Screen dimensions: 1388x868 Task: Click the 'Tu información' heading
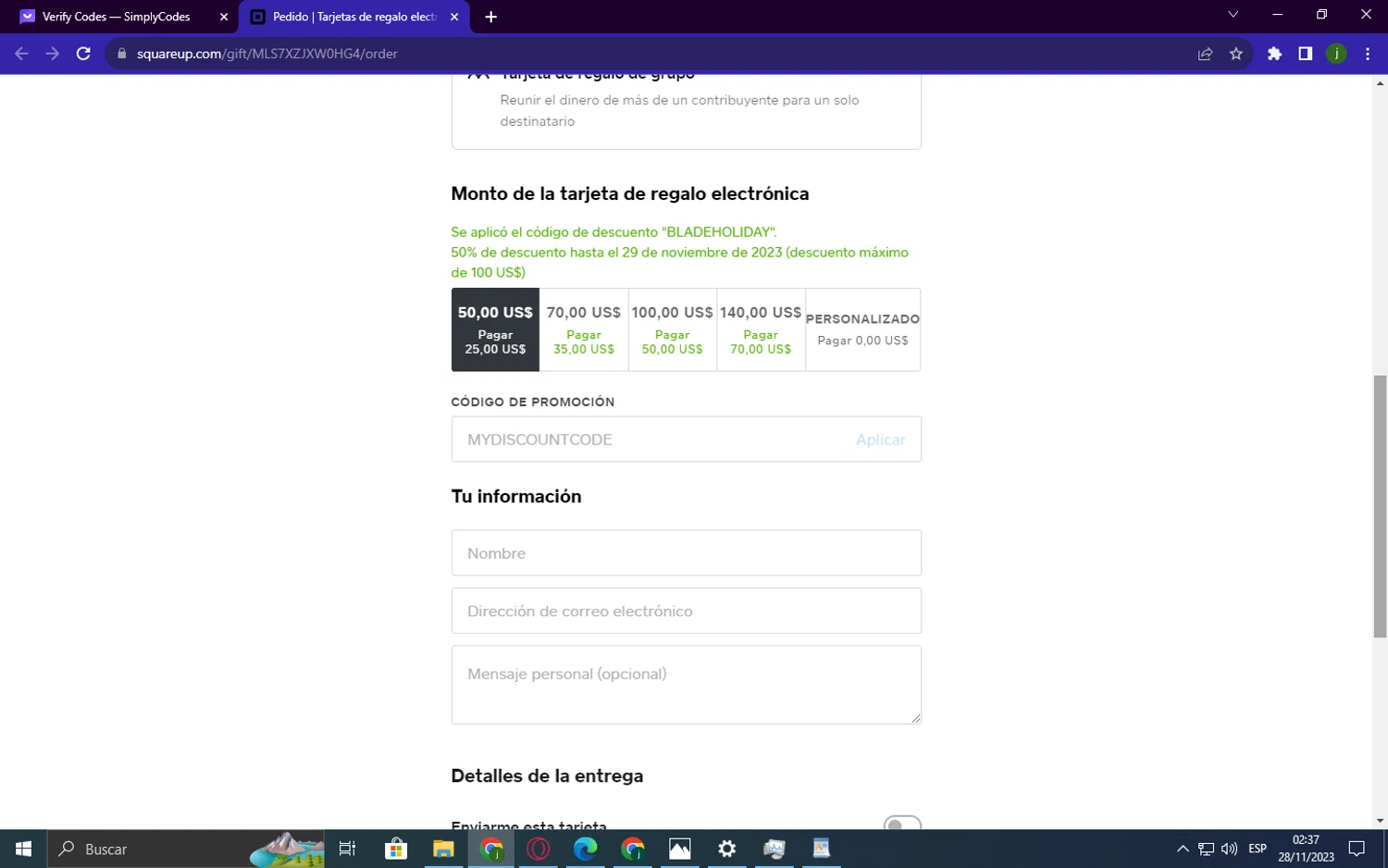516,496
